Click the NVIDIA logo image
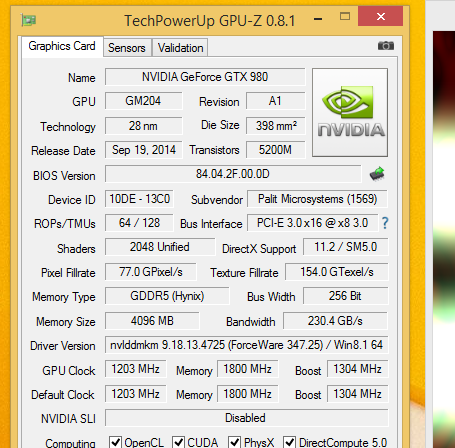Image resolution: width=455 pixels, height=448 pixels. [x=350, y=112]
